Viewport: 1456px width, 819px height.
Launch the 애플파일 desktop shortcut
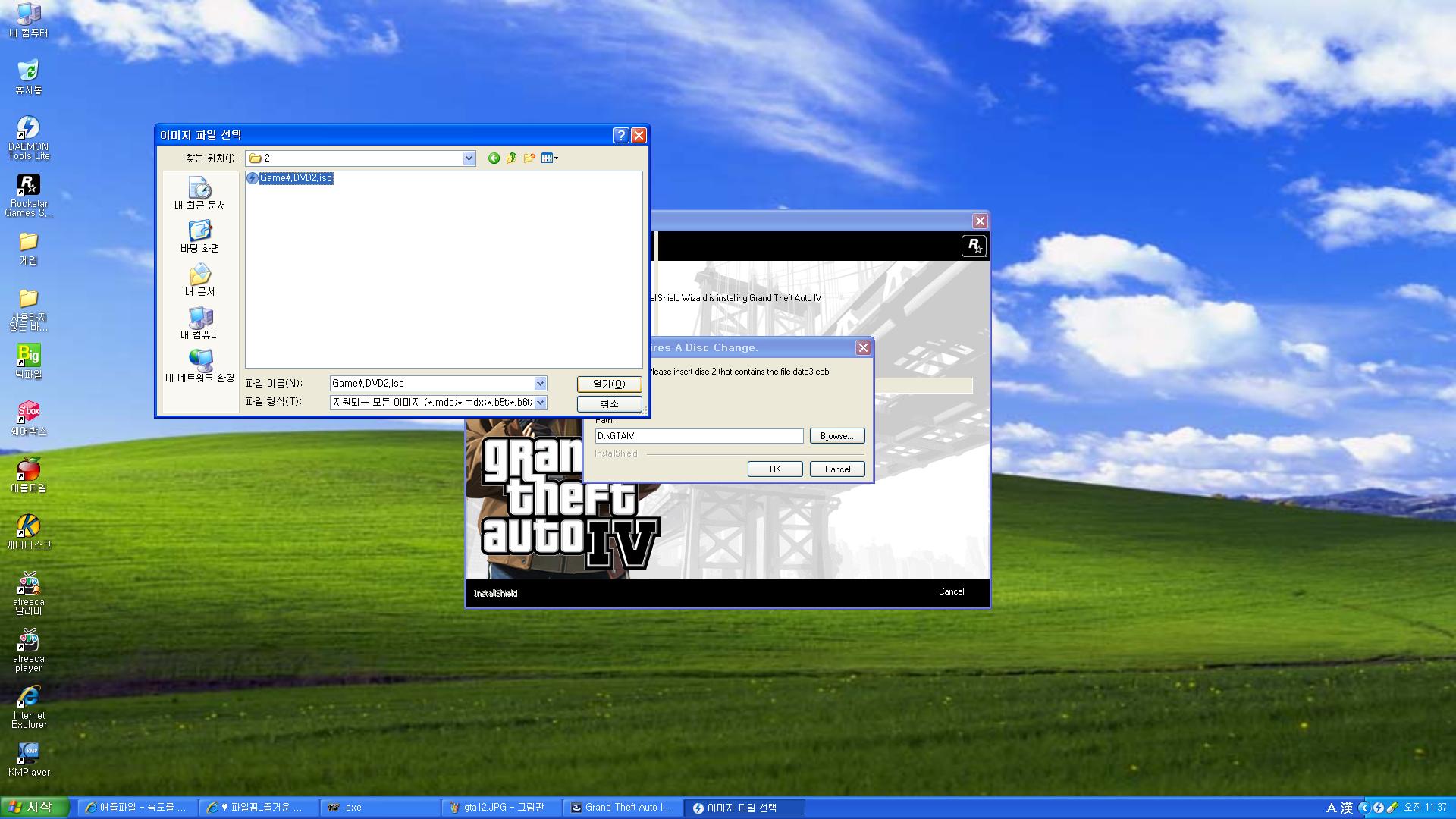[x=28, y=475]
